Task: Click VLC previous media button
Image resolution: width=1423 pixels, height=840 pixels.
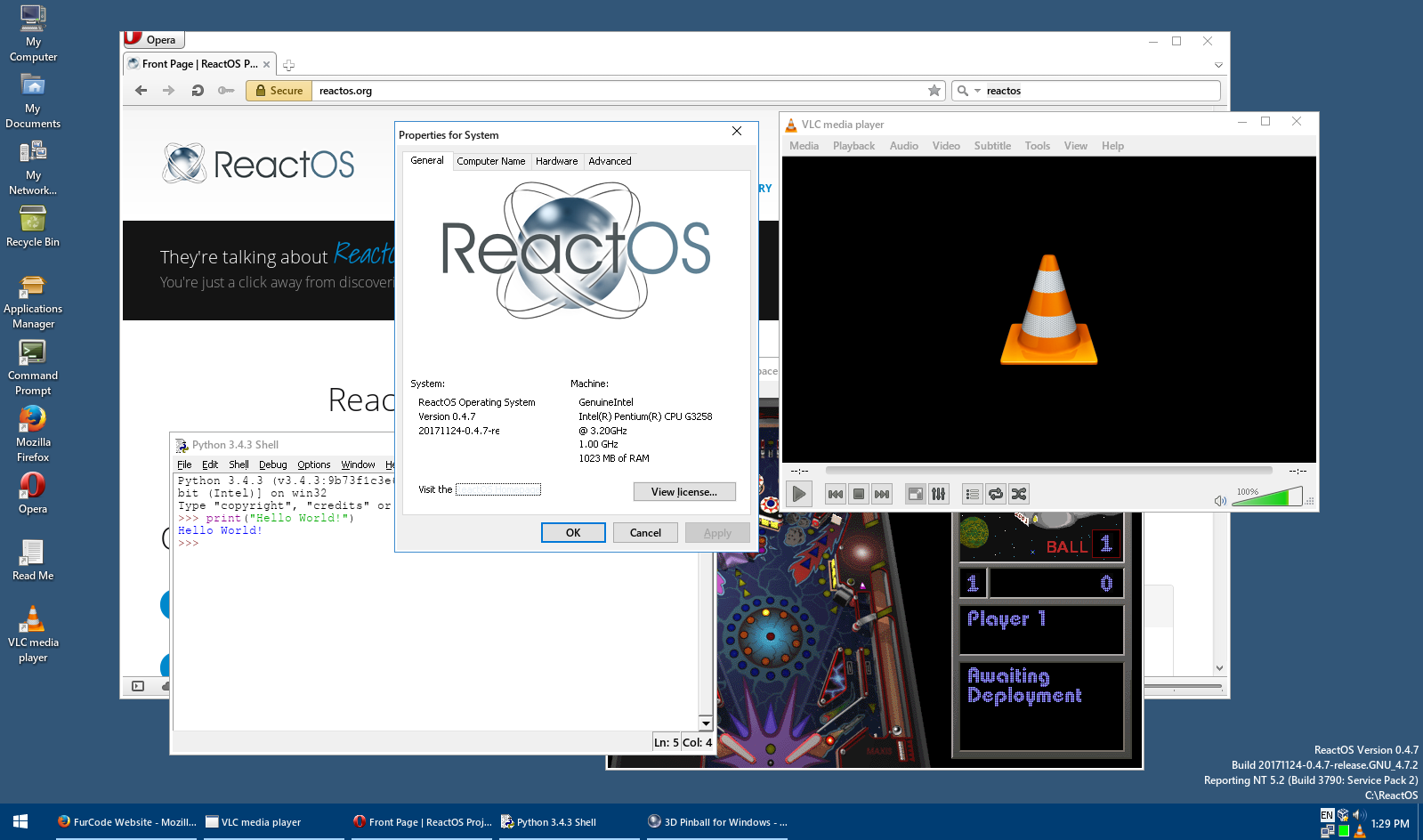Action: 835,494
